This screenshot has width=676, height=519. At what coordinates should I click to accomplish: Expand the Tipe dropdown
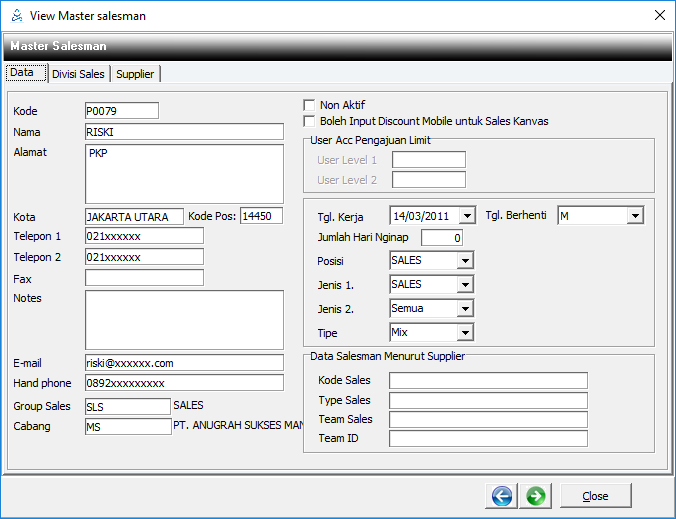[465, 332]
